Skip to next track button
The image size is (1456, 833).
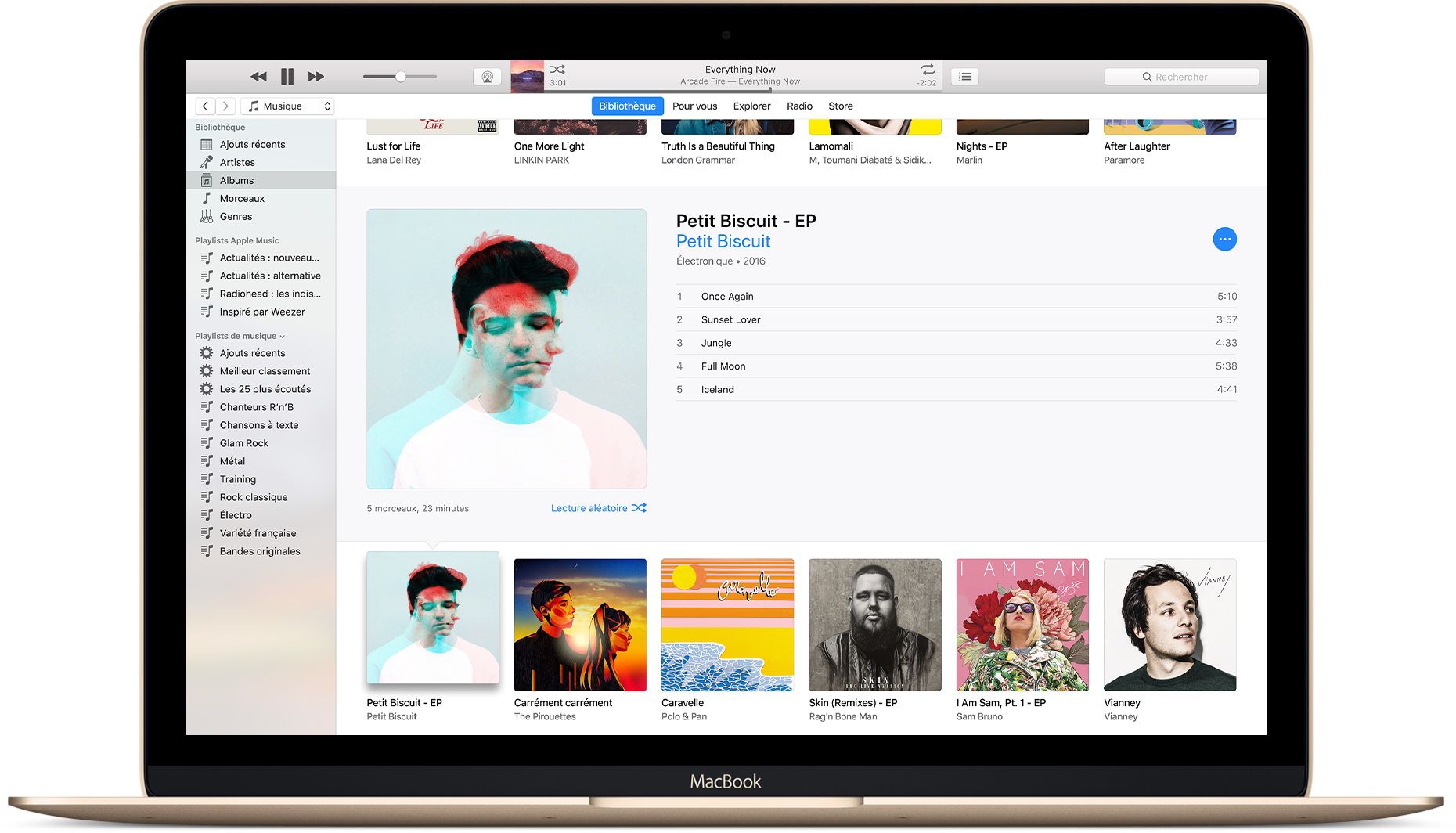[315, 77]
